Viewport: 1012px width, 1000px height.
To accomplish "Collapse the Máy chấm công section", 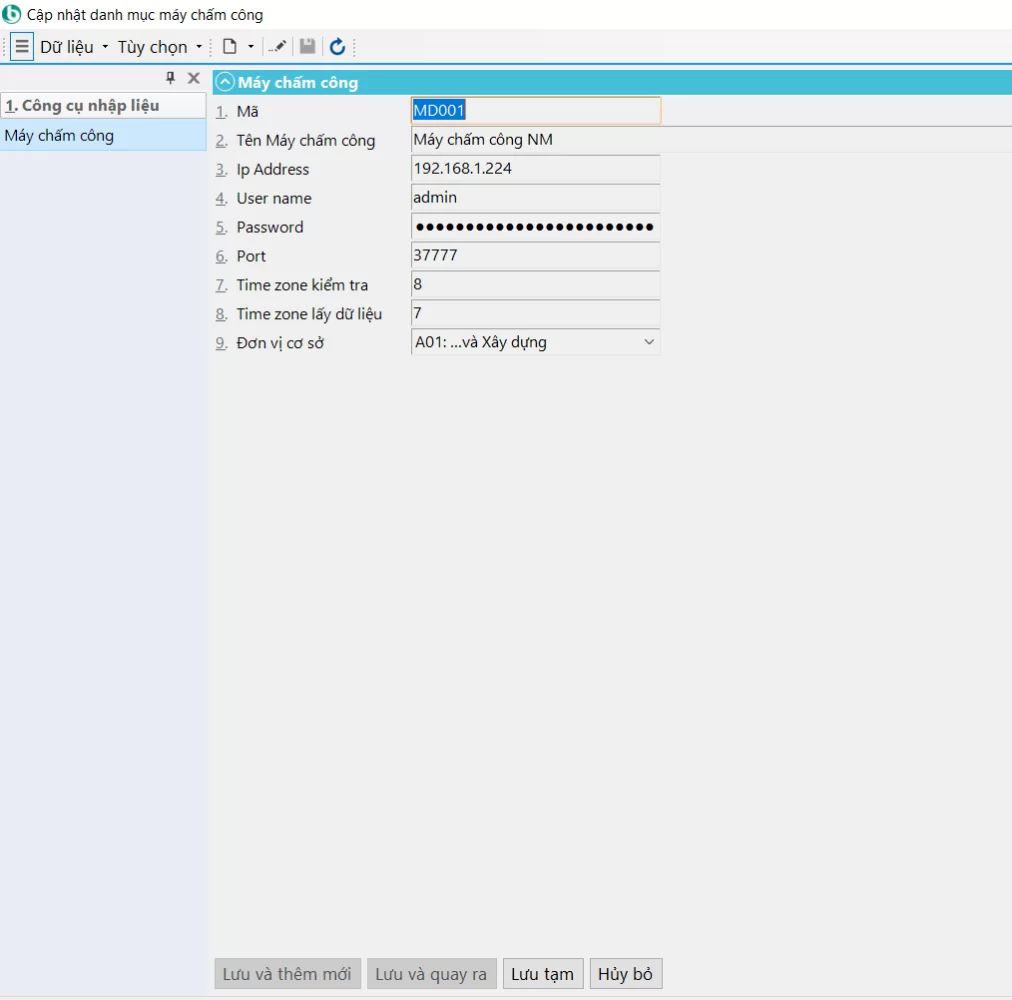I will click(x=226, y=83).
